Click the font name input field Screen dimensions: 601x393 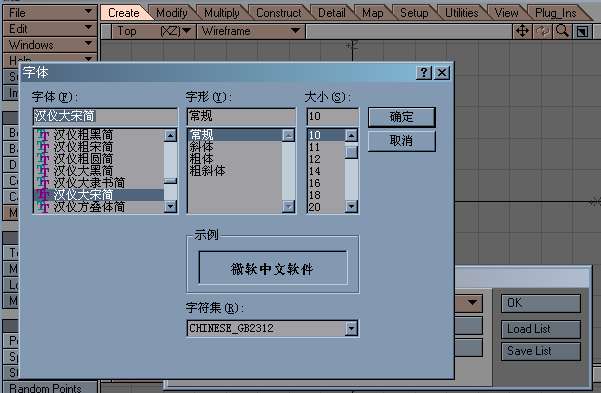(105, 116)
